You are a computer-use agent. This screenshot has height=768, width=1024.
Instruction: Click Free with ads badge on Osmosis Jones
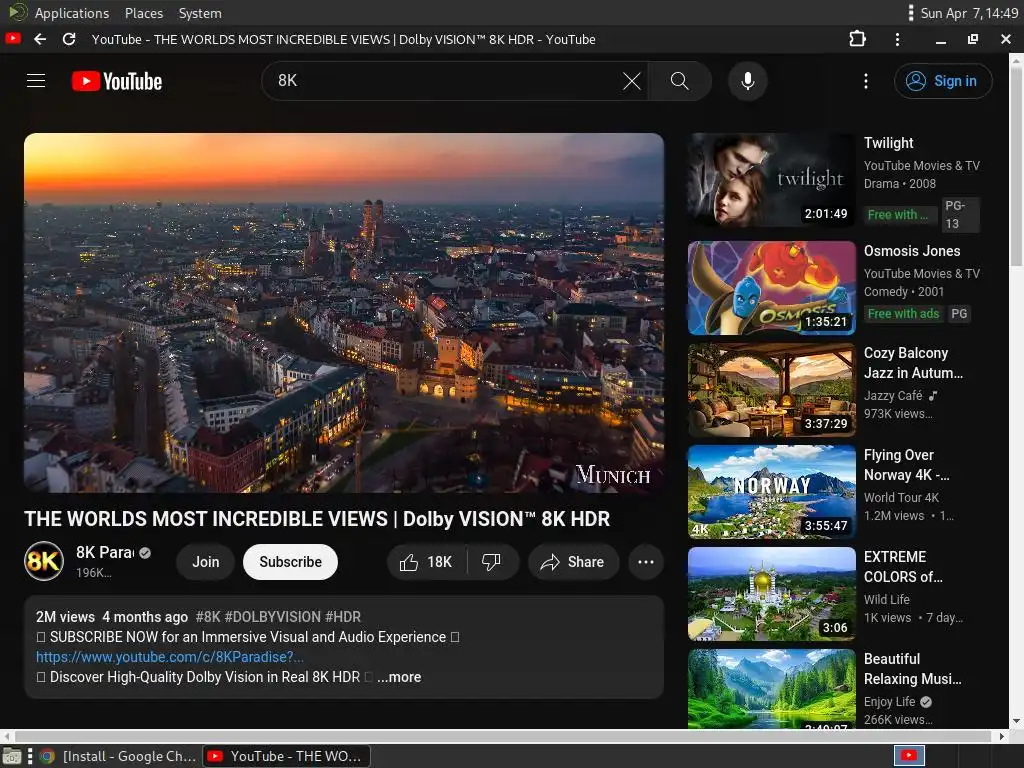(x=903, y=313)
